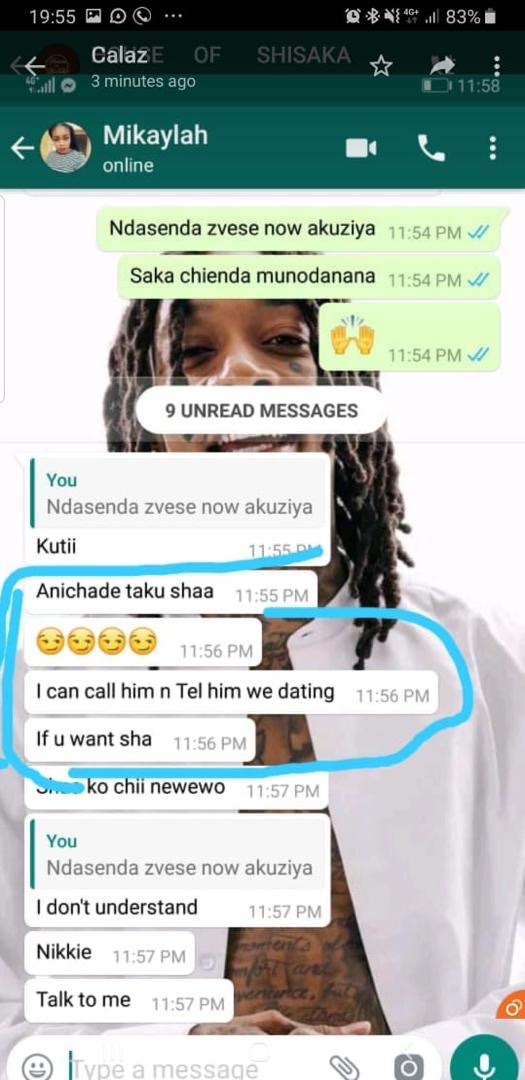The height and width of the screenshot is (1080, 525).
Task: Tap quoted reply above Kutii message
Action: point(179,495)
